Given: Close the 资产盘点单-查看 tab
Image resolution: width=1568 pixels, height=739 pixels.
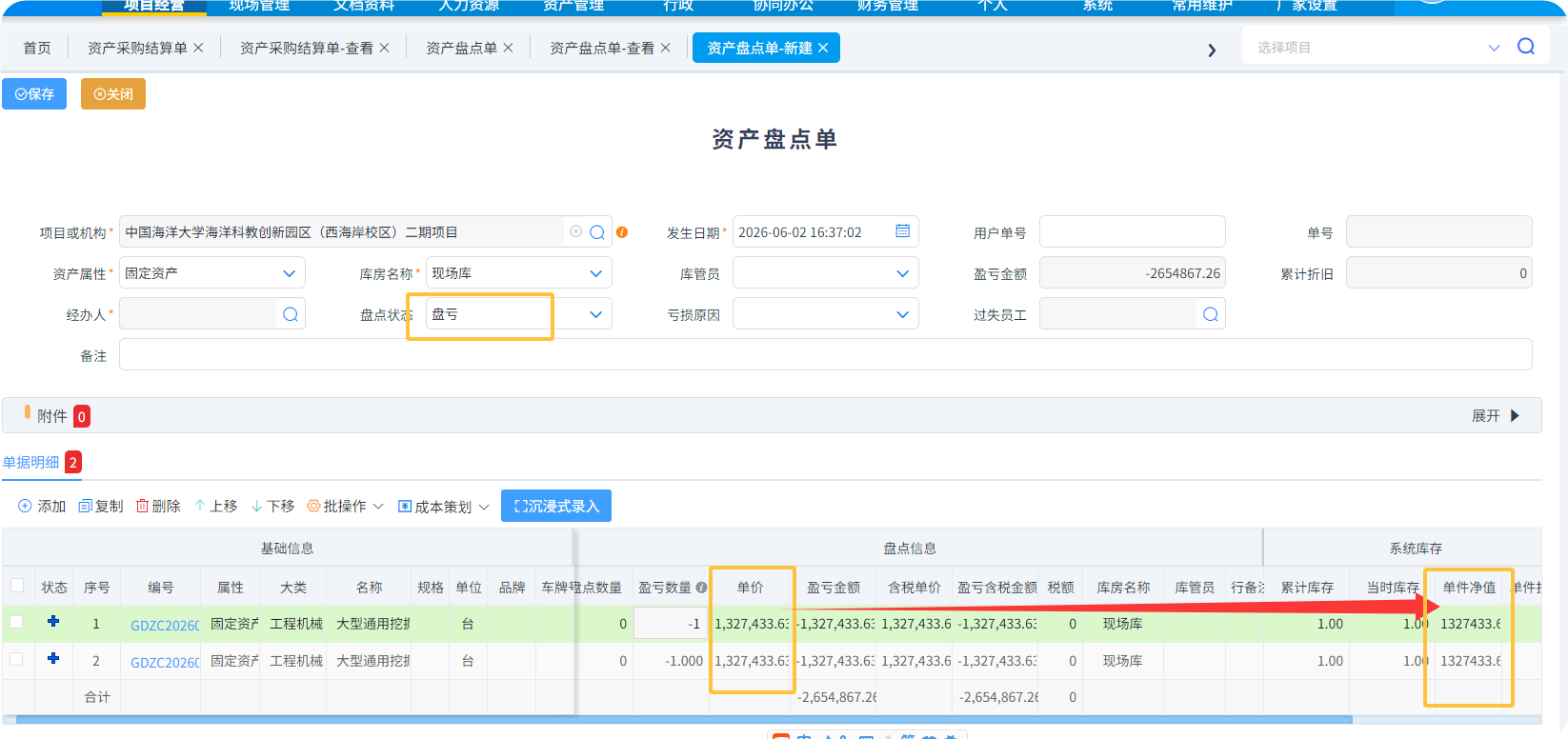Looking at the screenshot, I should pos(665,48).
